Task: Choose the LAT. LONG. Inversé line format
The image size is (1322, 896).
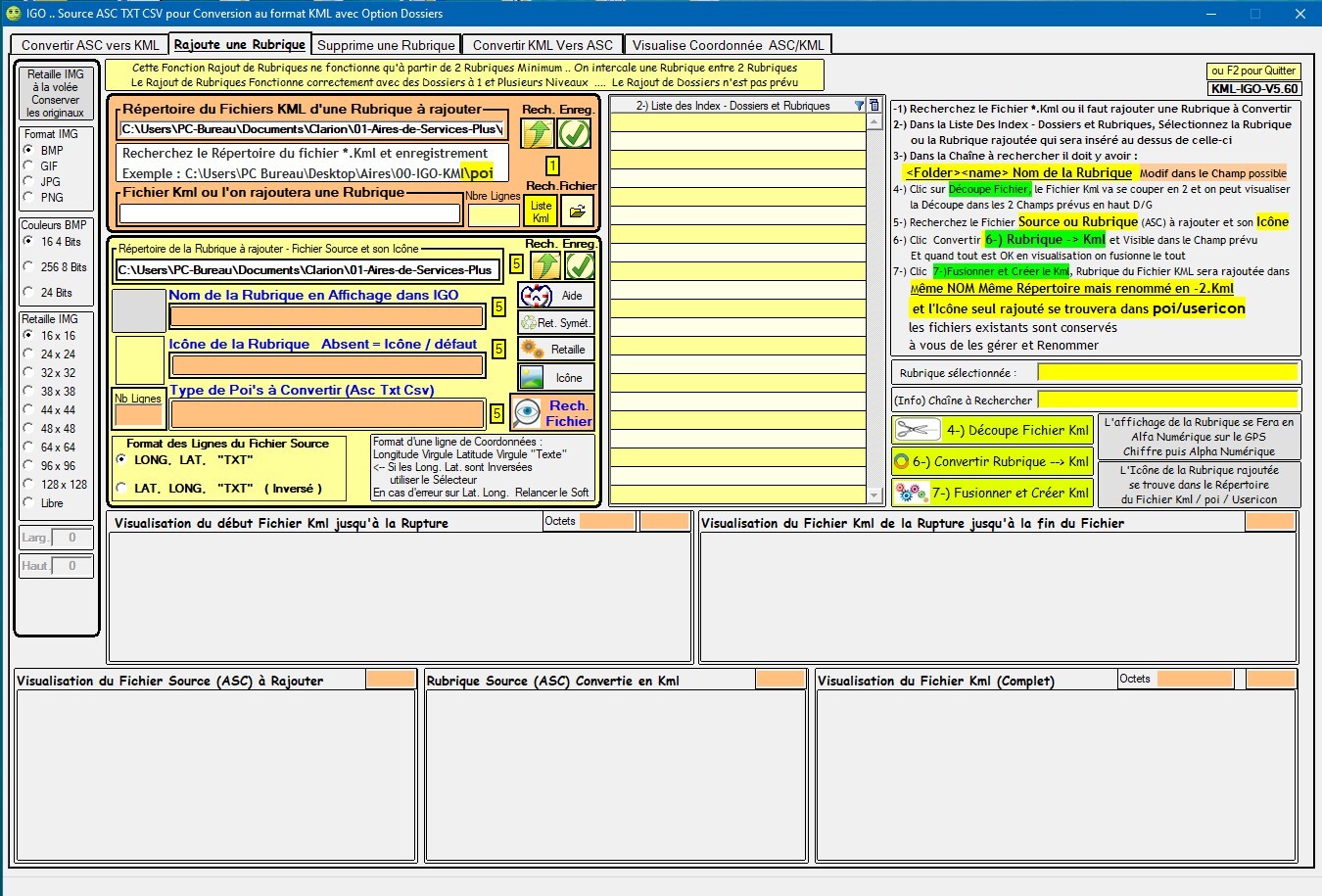Action: click(x=121, y=488)
